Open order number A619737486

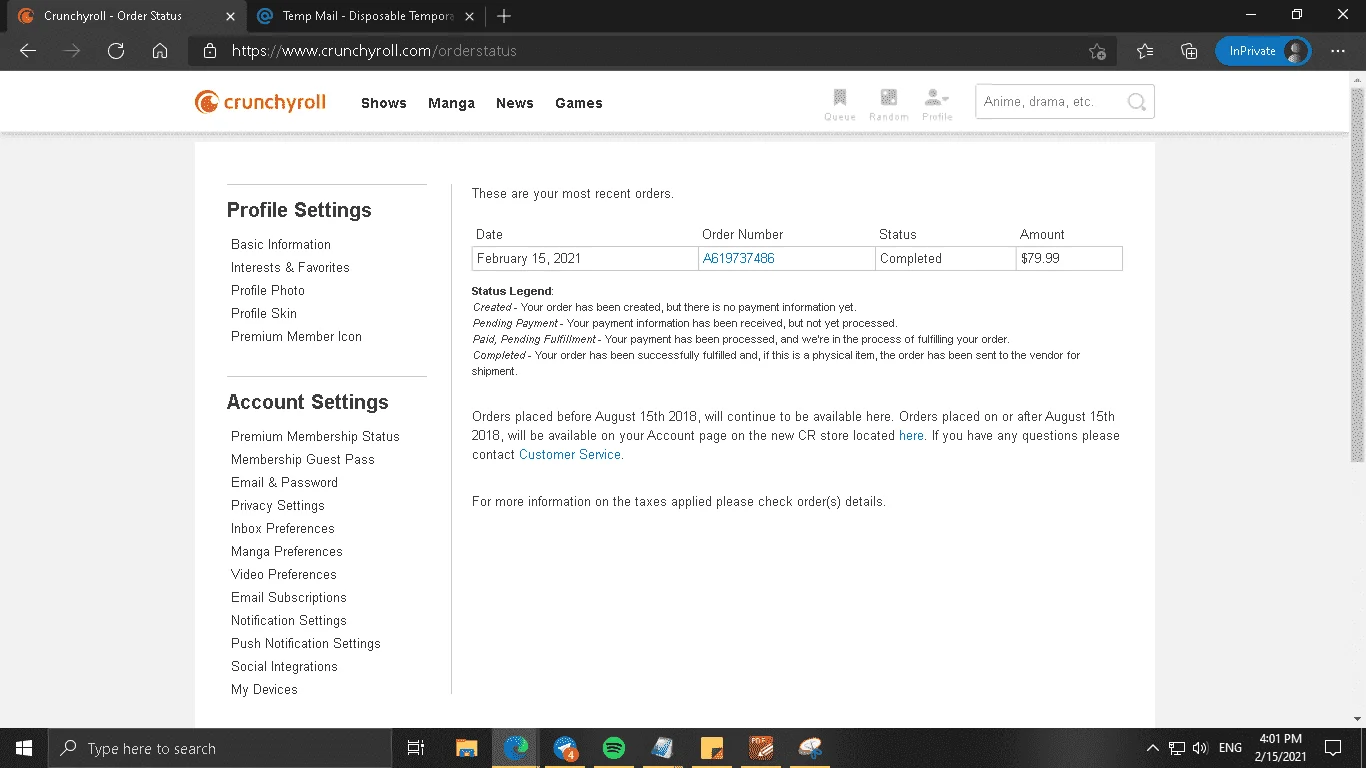[x=738, y=258]
